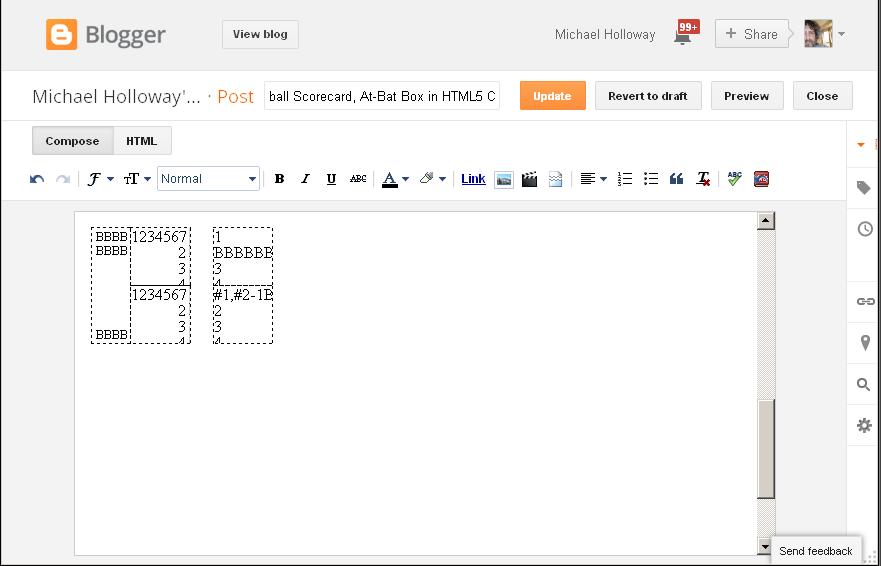This screenshot has width=881, height=566.
Task: Expand the account dropdown arrow beside the avatar
Action: coord(841,34)
